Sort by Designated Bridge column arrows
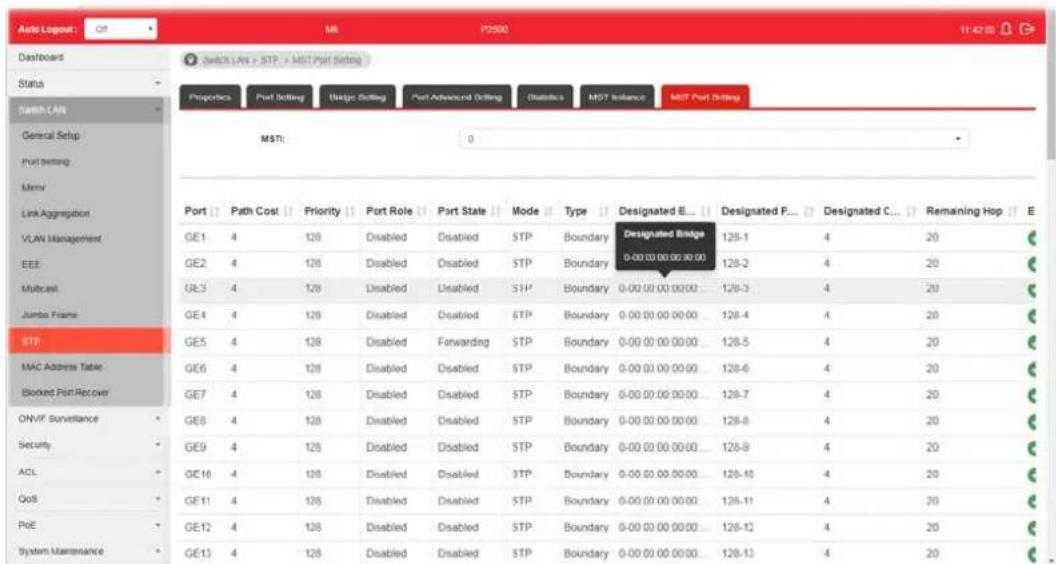This screenshot has height=564, width=1056. [706, 212]
